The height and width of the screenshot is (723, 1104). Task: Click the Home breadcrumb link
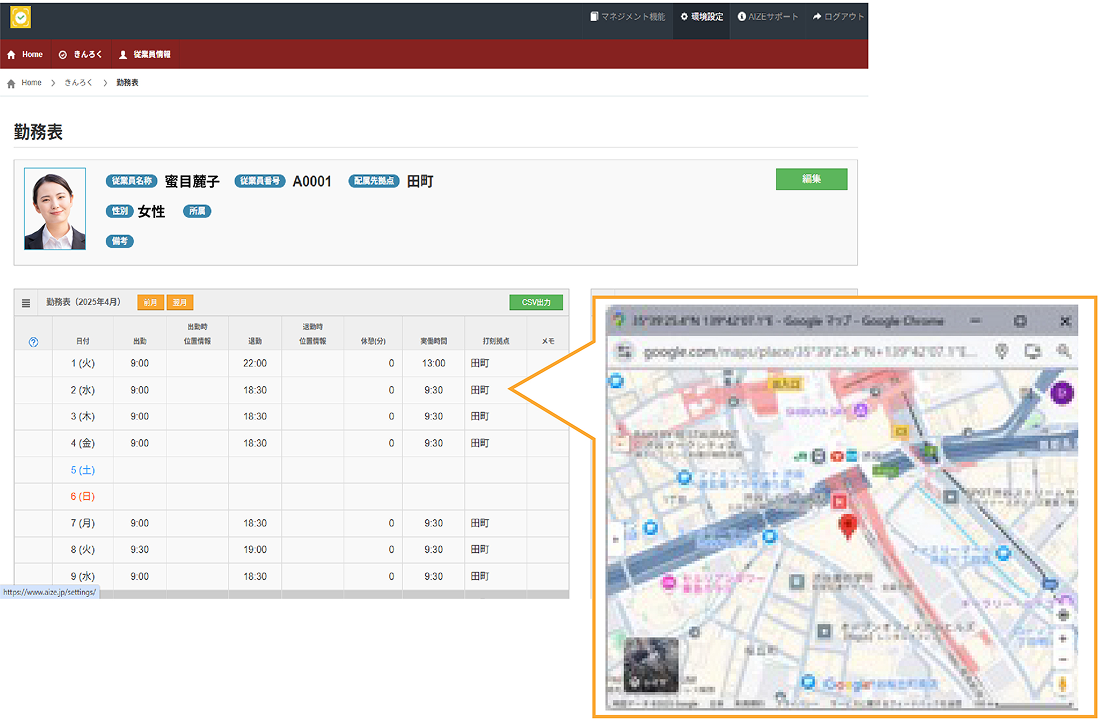tap(31, 83)
